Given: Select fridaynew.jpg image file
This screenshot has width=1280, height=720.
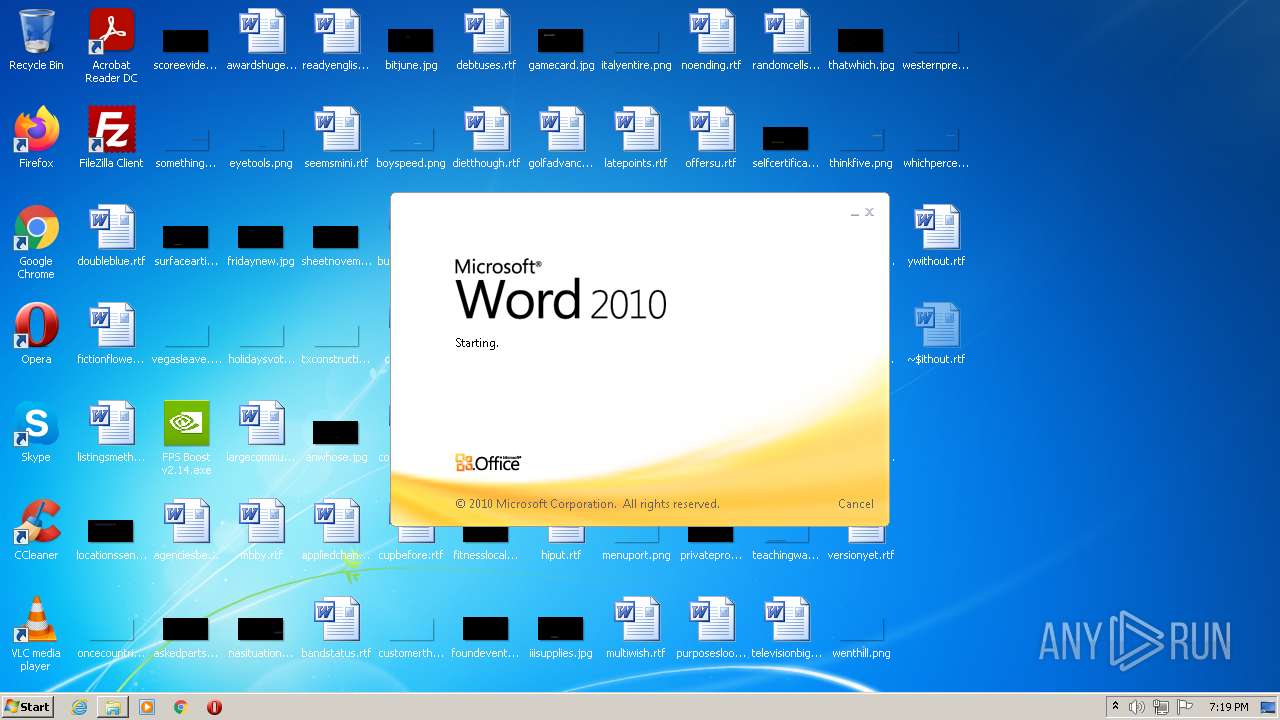Looking at the screenshot, I should tap(261, 237).
